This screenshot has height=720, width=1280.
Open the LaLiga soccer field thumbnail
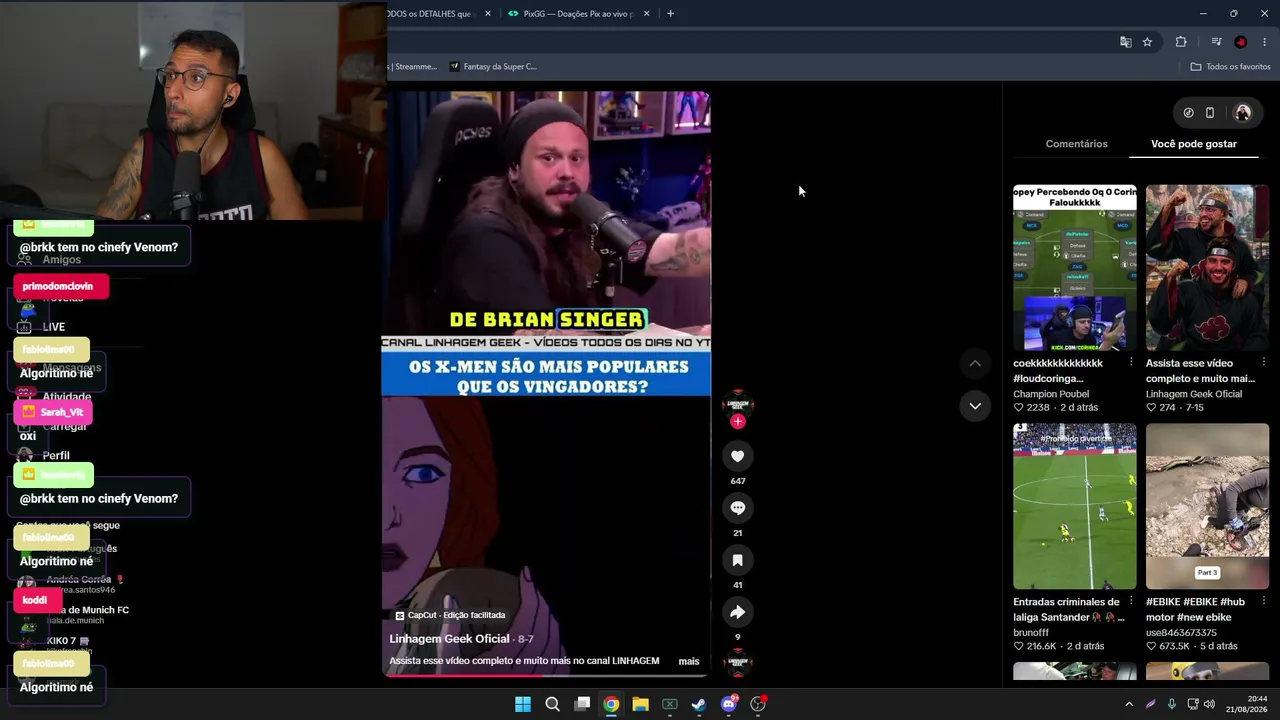click(1075, 507)
